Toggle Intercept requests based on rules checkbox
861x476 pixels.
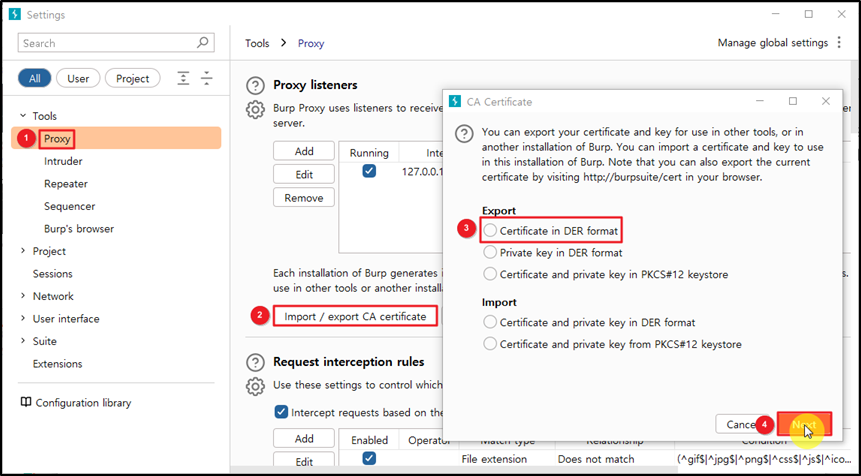[x=281, y=412]
